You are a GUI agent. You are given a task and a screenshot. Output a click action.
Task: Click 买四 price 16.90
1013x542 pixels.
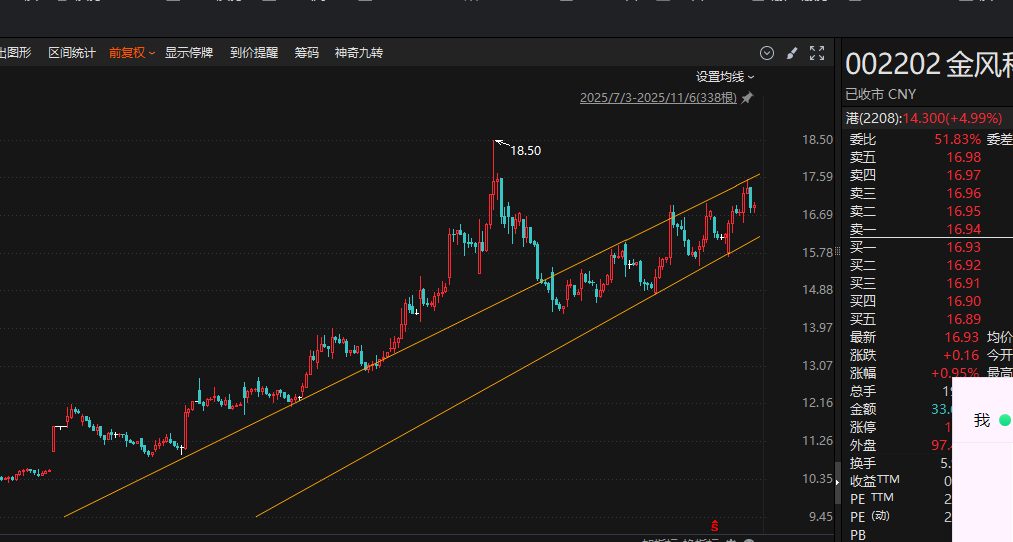963,301
